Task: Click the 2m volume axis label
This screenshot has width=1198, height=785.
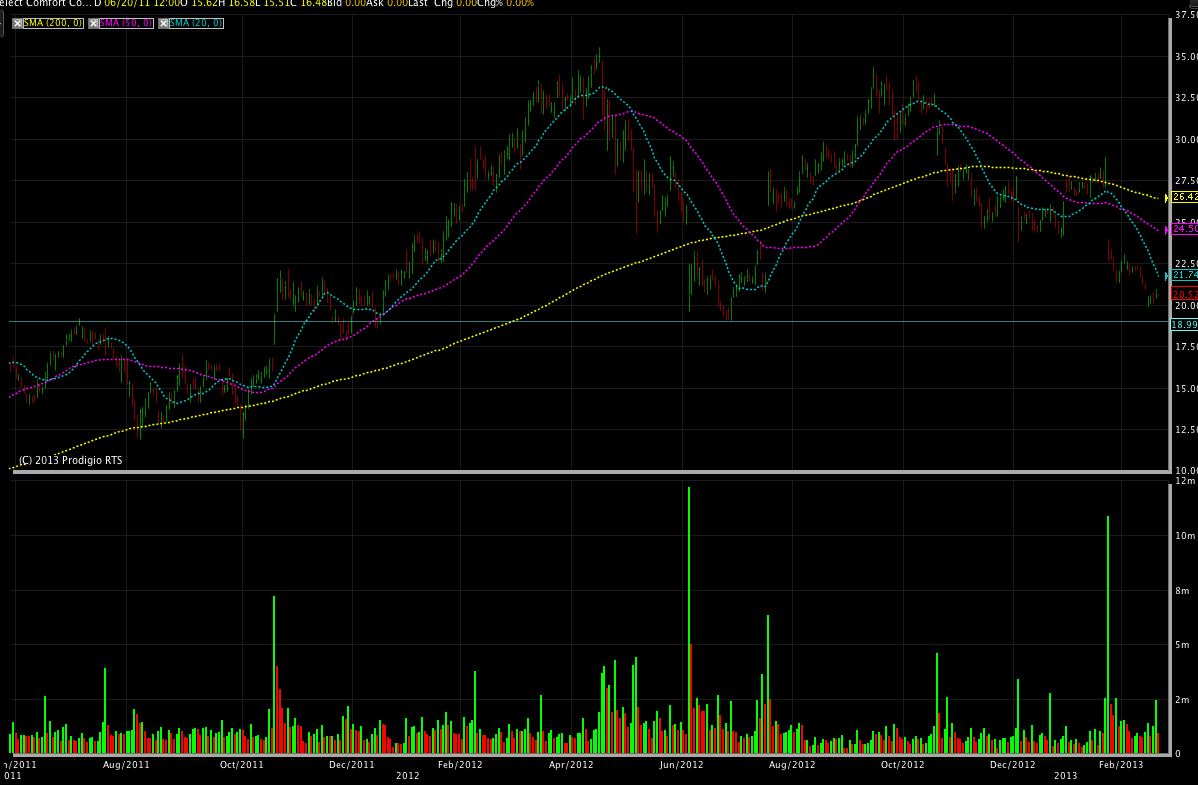Action: (1183, 700)
